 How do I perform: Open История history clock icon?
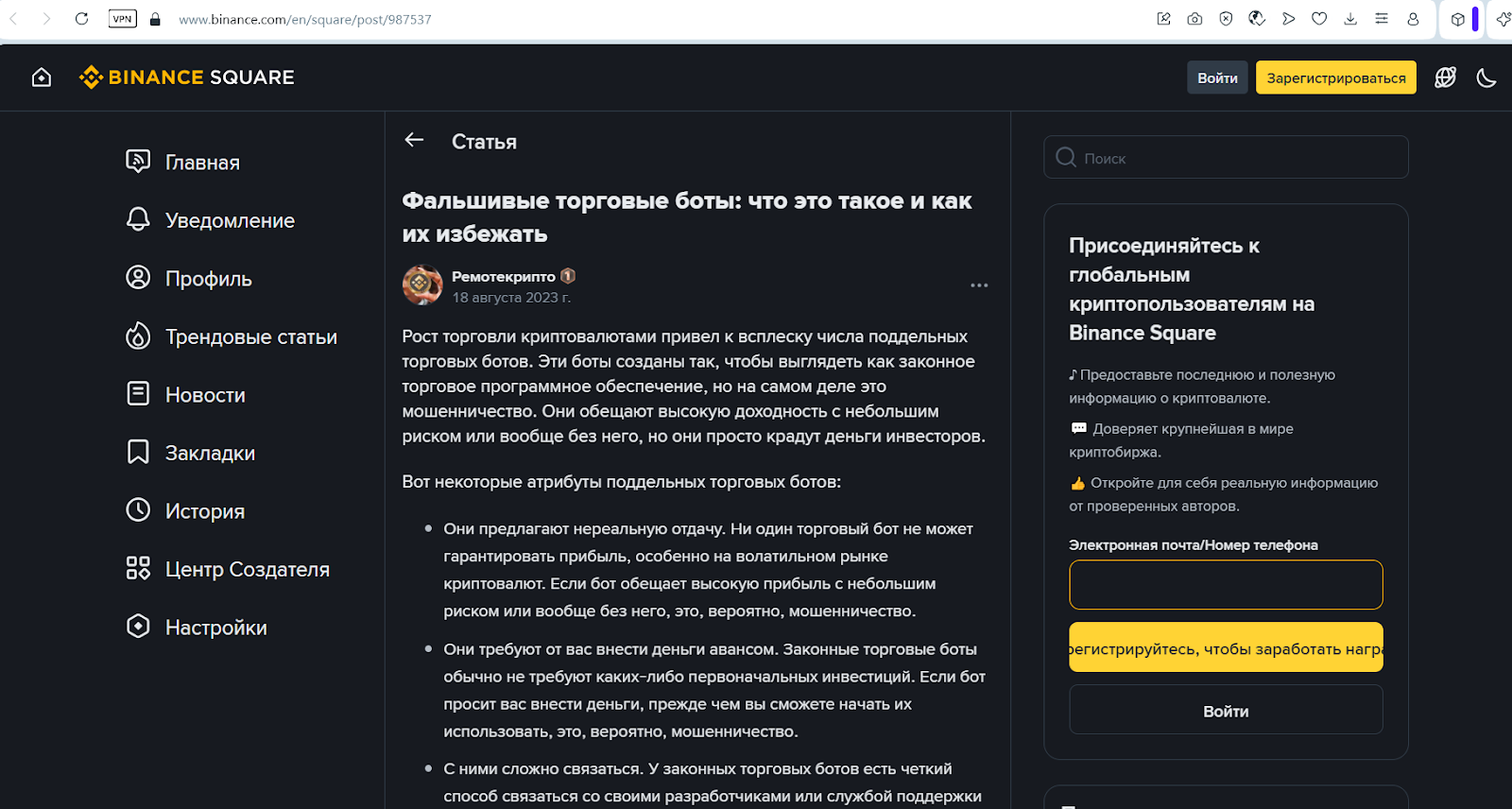pyautogui.click(x=138, y=510)
